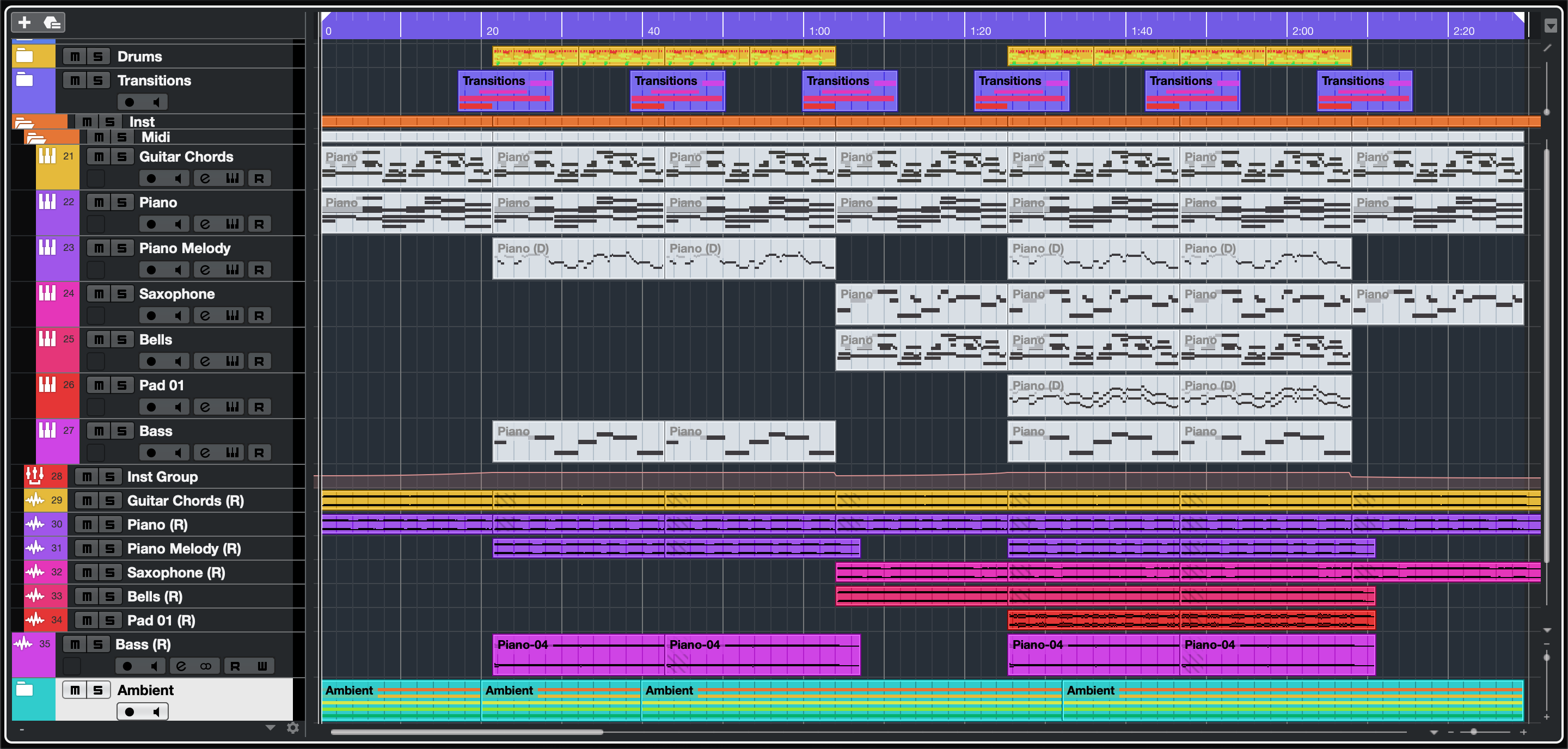Mute the Saxophone (R) audio track
Screen dimensions: 1568x749
(x=87, y=573)
